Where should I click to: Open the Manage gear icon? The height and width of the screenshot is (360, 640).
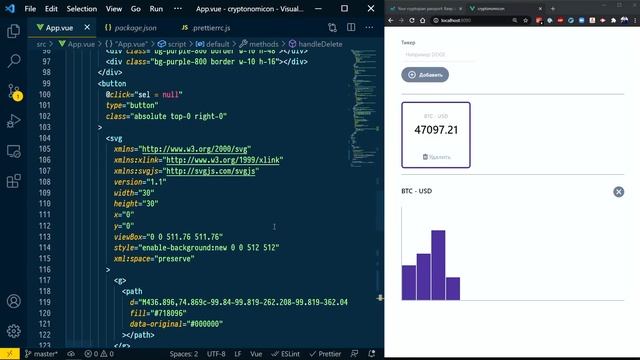(x=13, y=331)
